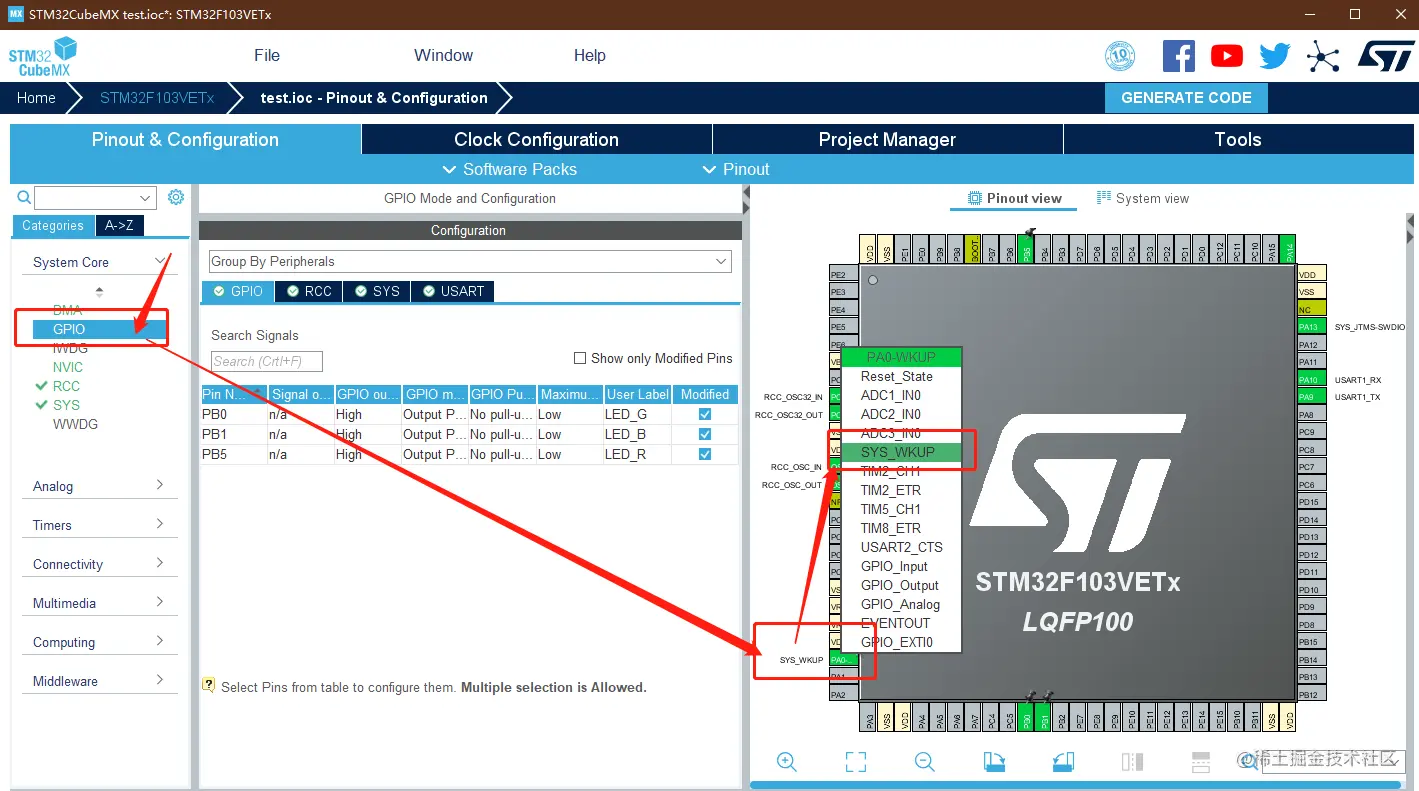The height and width of the screenshot is (791, 1419).
Task: Select the USART configuration tab
Action: 453,291
